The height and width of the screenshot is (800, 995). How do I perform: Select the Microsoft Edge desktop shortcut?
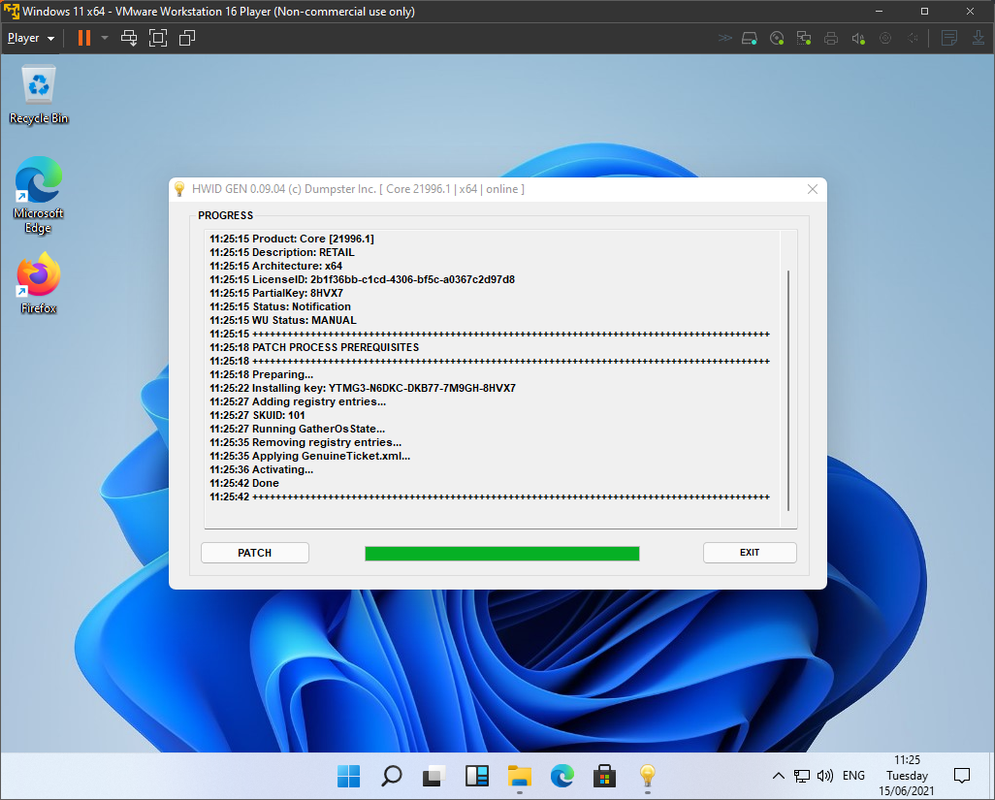[39, 195]
